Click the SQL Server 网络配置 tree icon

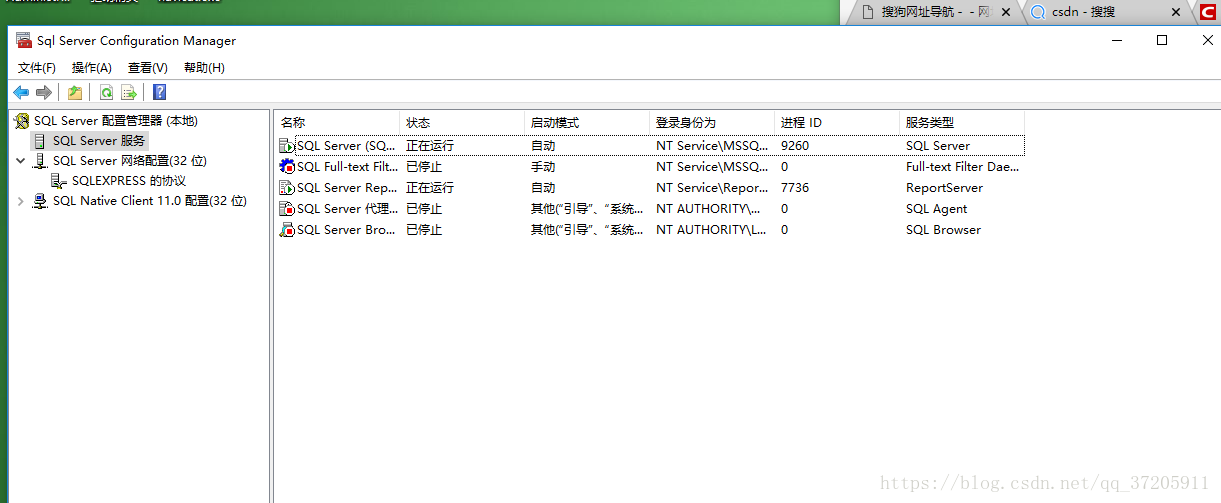pyautogui.click(x=40, y=161)
